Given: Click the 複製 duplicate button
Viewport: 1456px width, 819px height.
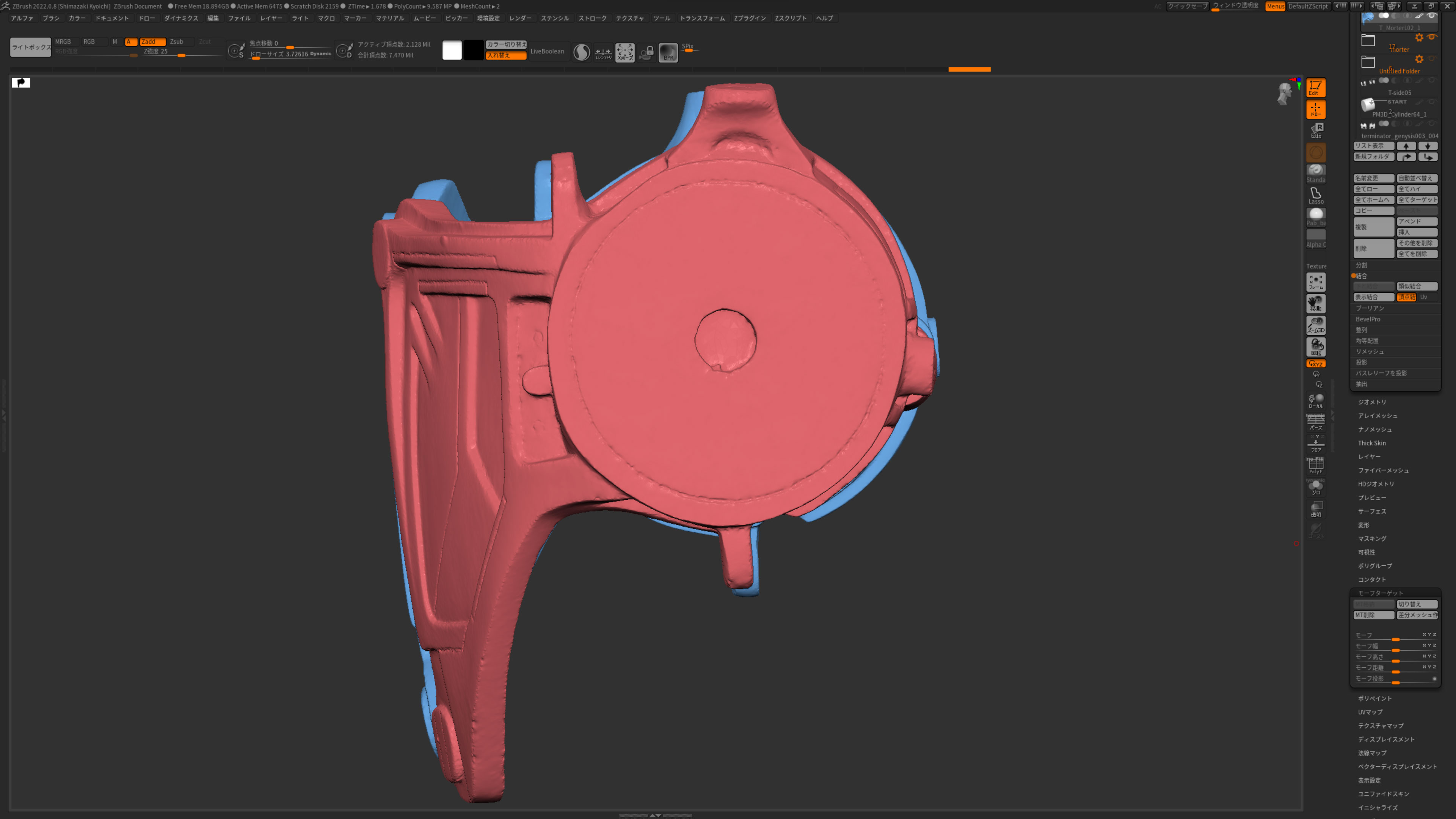Looking at the screenshot, I should tap(1373, 227).
